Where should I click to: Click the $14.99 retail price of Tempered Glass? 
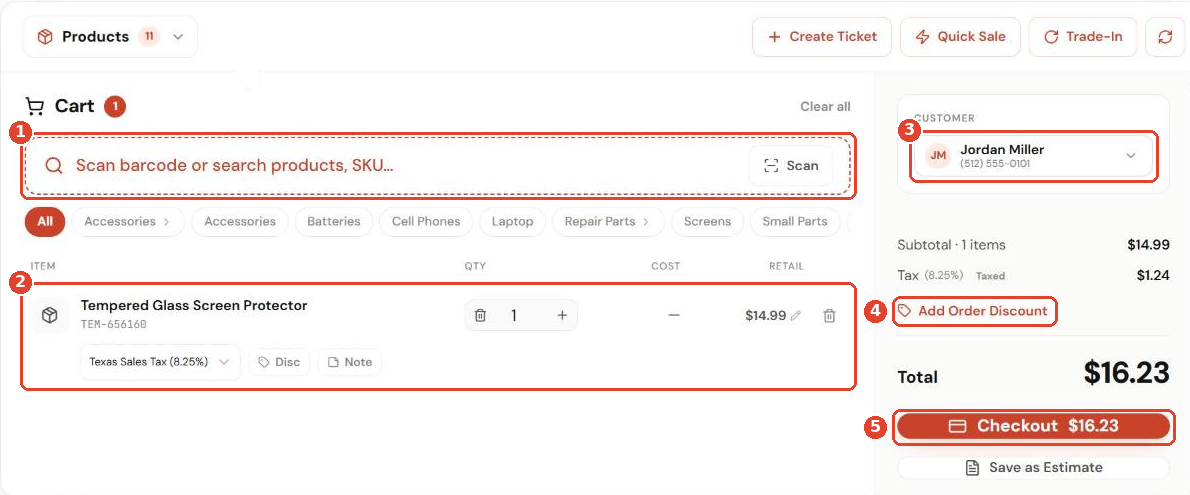point(765,316)
